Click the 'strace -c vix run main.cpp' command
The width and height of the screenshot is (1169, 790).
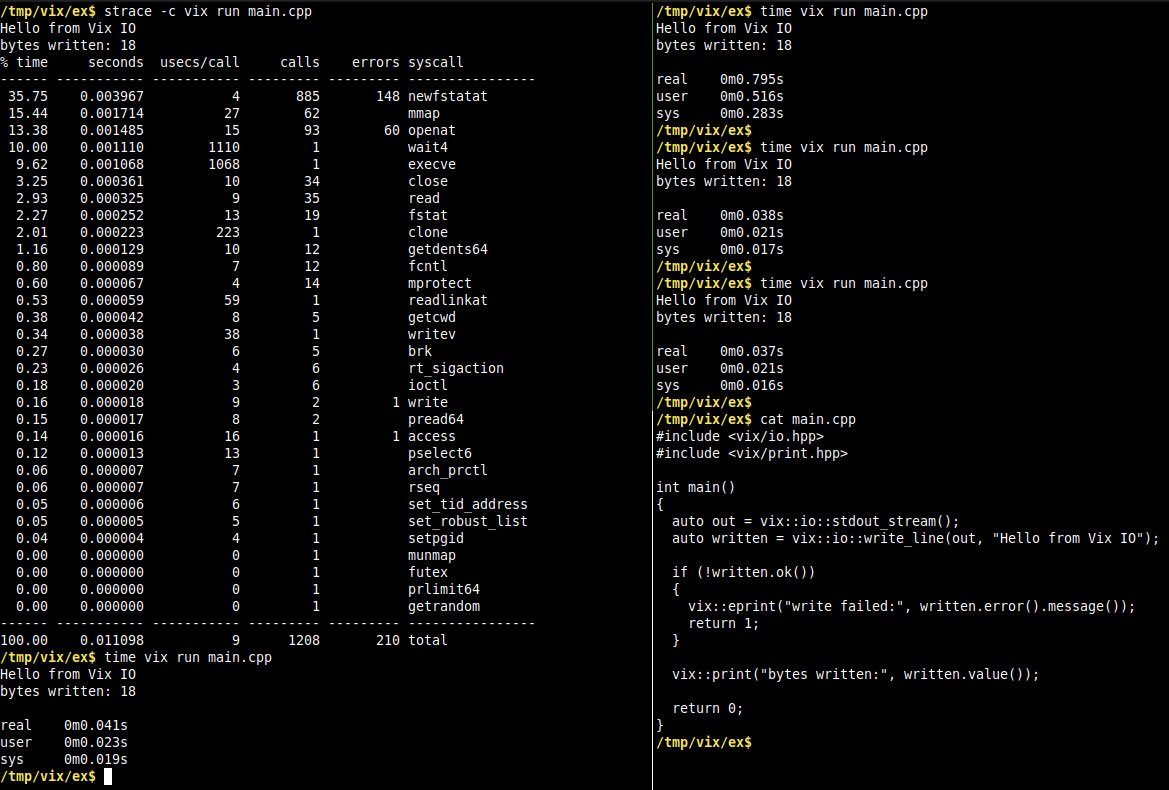[208, 11]
